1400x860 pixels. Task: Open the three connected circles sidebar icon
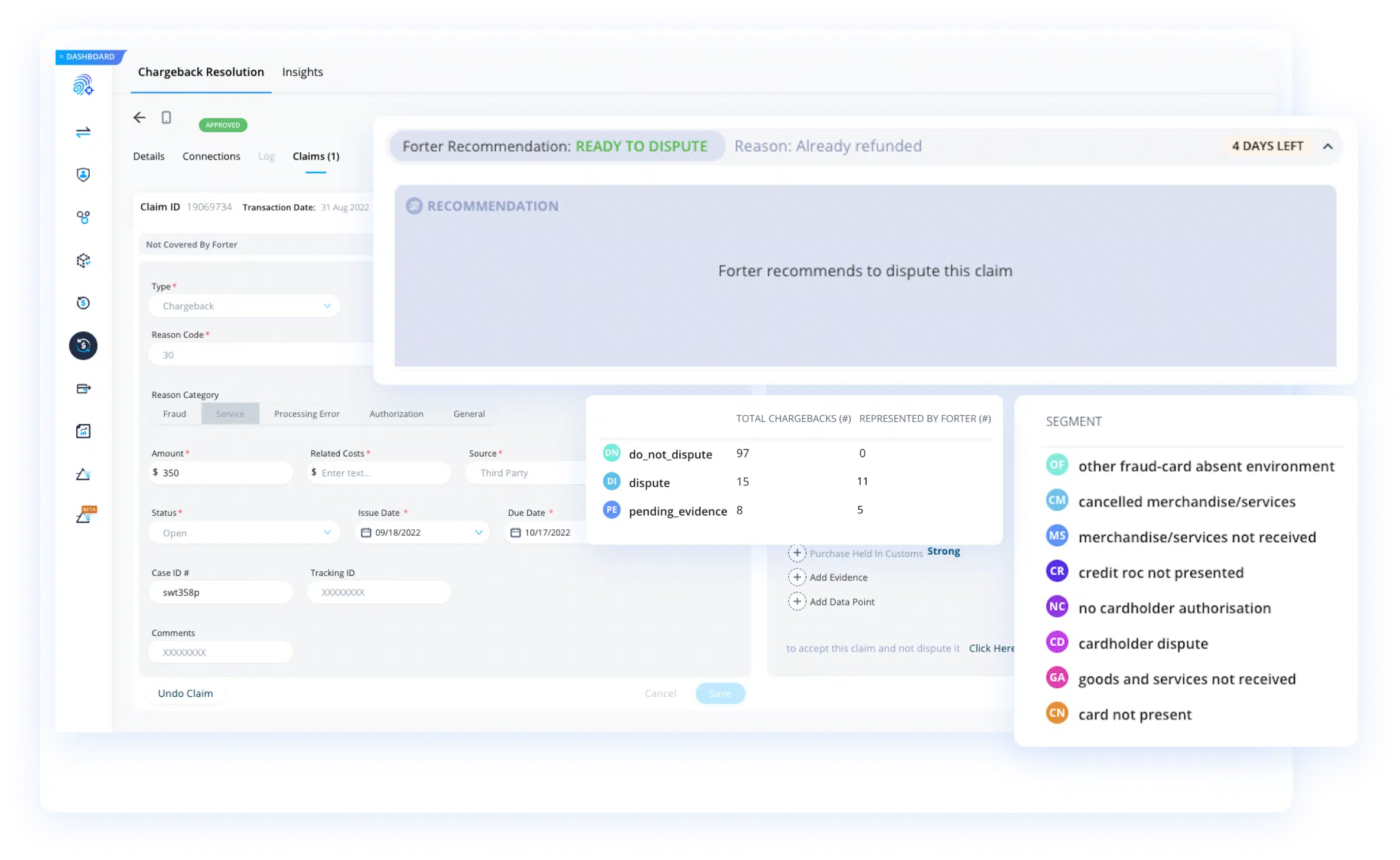click(x=83, y=217)
